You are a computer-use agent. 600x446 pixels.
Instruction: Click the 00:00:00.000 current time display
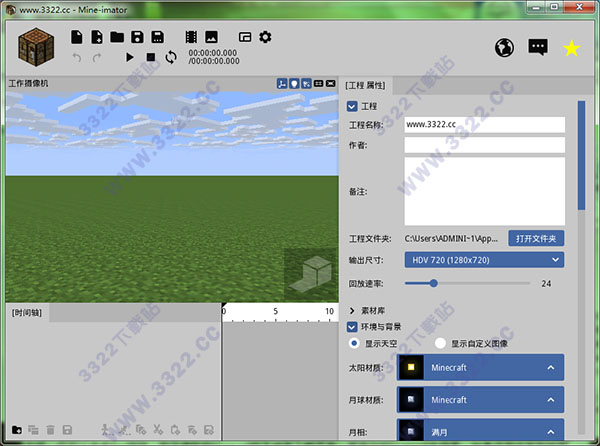click(x=212, y=53)
